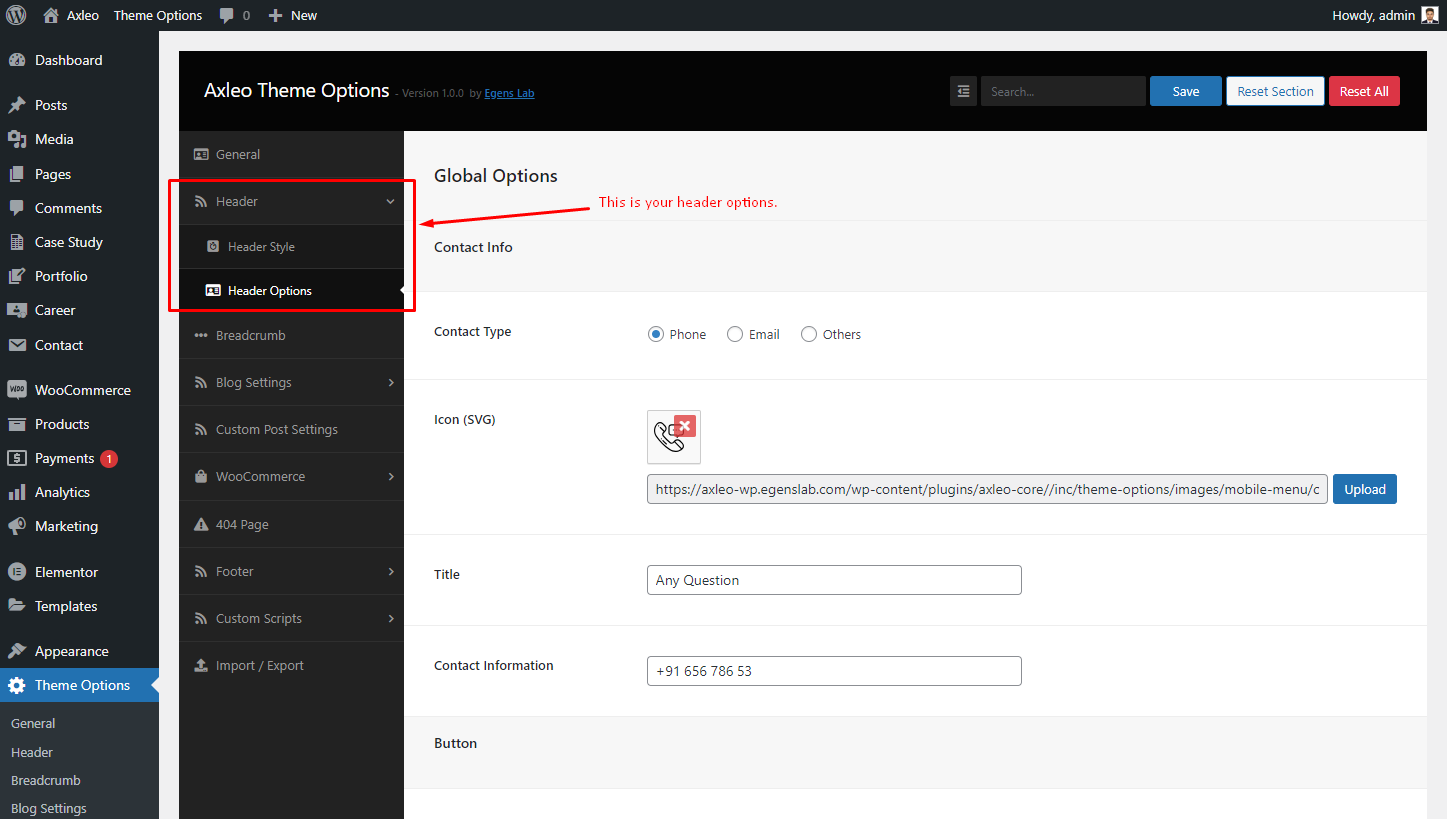Select the Phone contact type
Image resolution: width=1447 pixels, height=819 pixels.
click(656, 334)
